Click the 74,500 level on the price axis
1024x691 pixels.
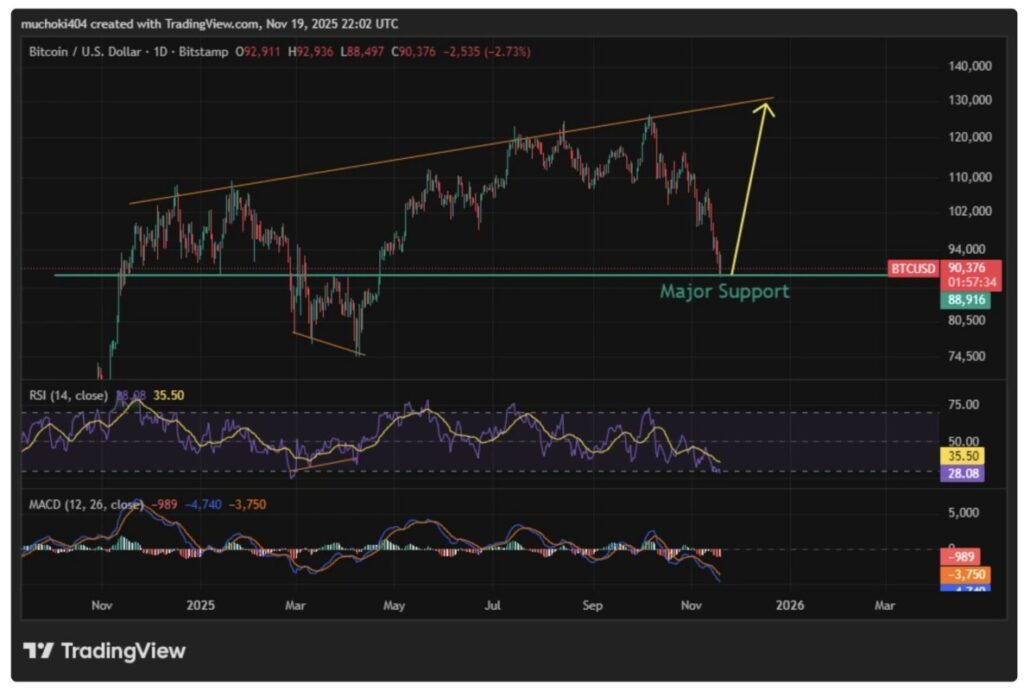(x=966, y=356)
